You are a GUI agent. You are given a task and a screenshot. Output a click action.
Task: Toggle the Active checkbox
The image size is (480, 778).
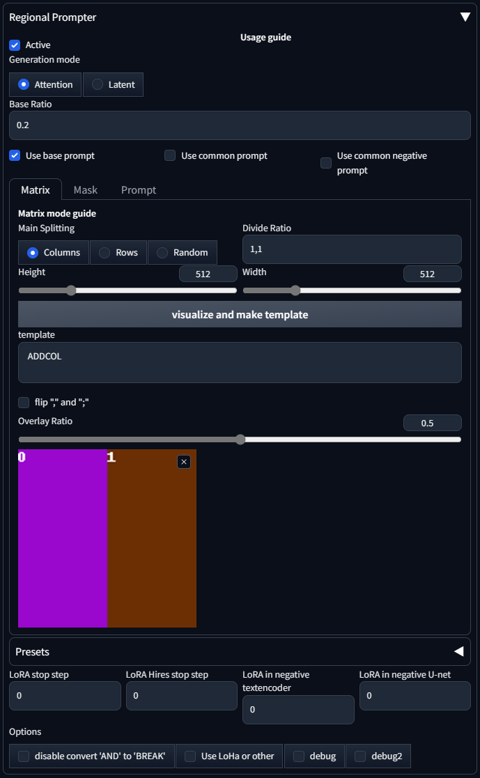click(15, 45)
